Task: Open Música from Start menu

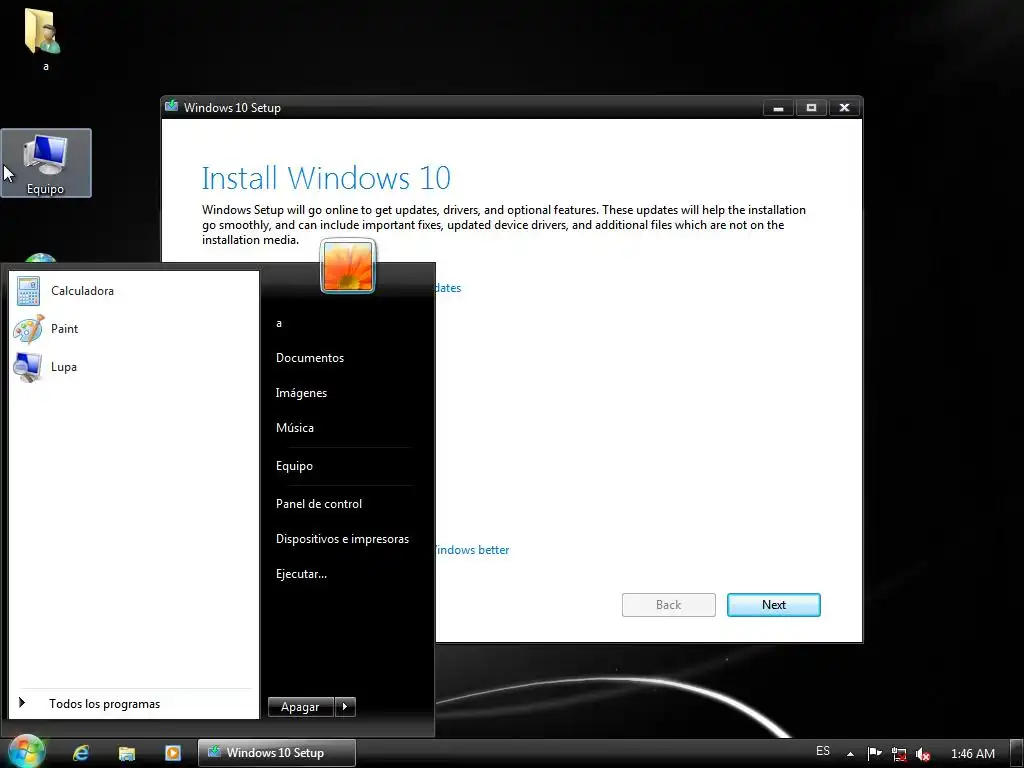Action: (295, 428)
